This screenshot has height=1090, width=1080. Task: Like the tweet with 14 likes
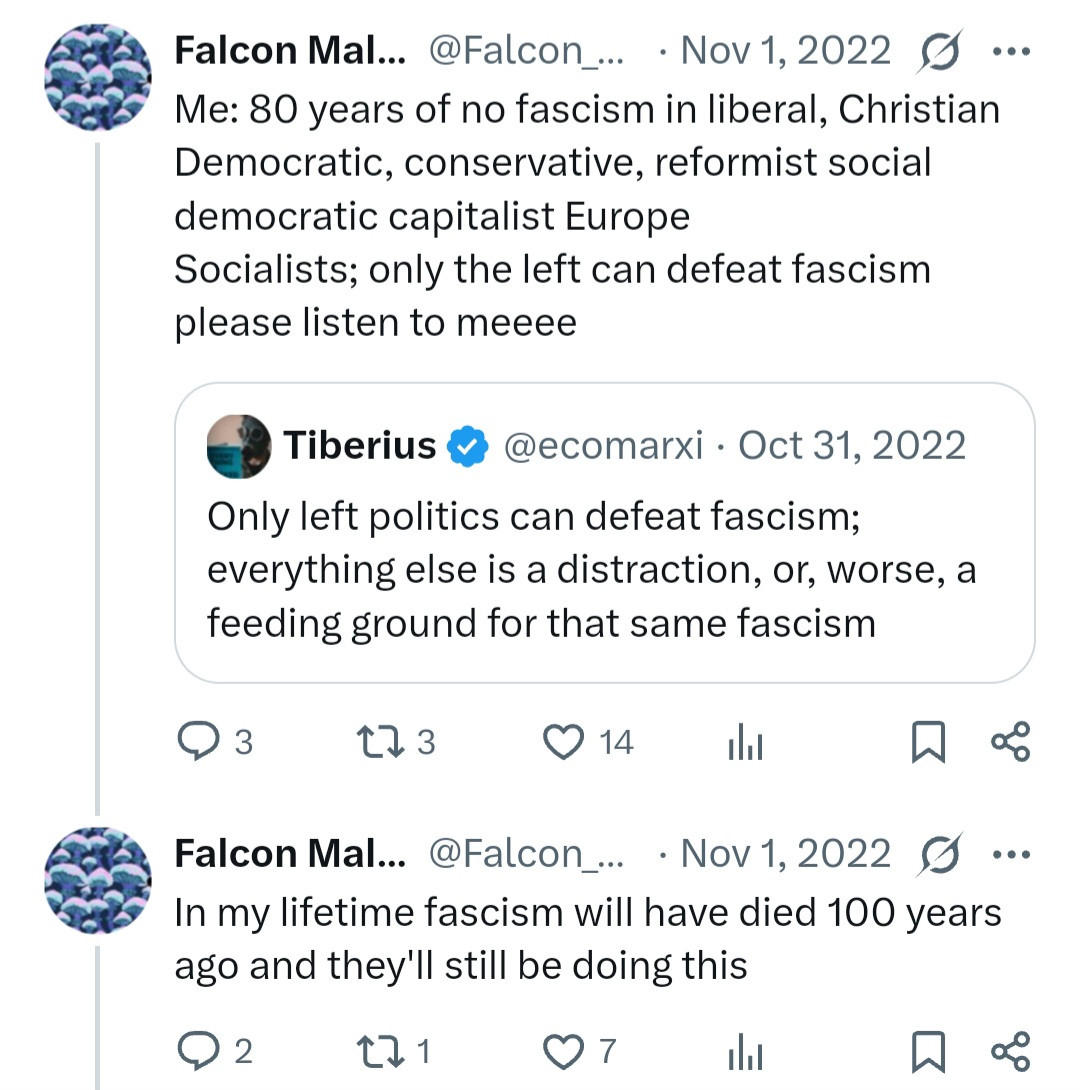pyautogui.click(x=563, y=742)
